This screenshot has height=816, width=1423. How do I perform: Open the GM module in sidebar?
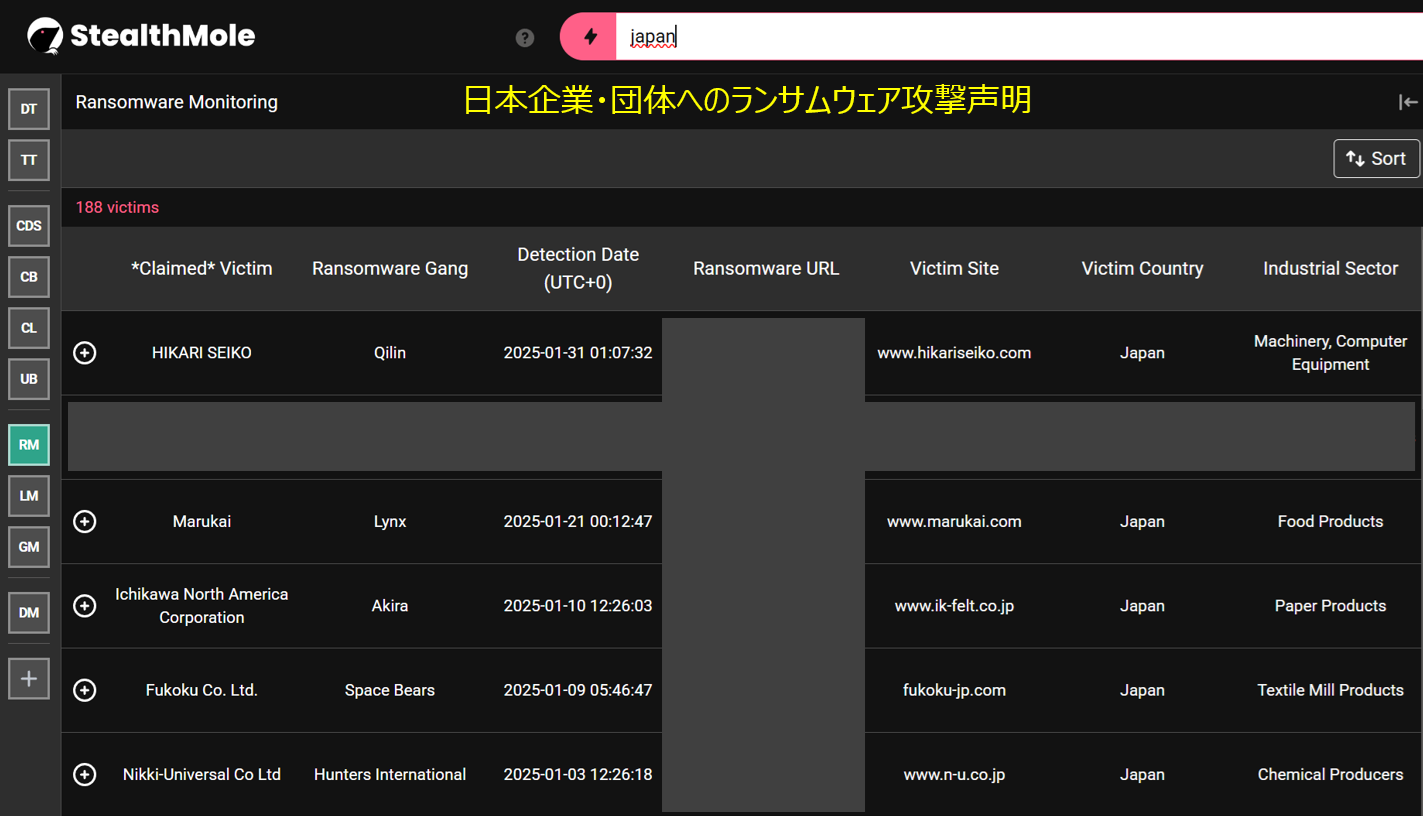[29, 547]
